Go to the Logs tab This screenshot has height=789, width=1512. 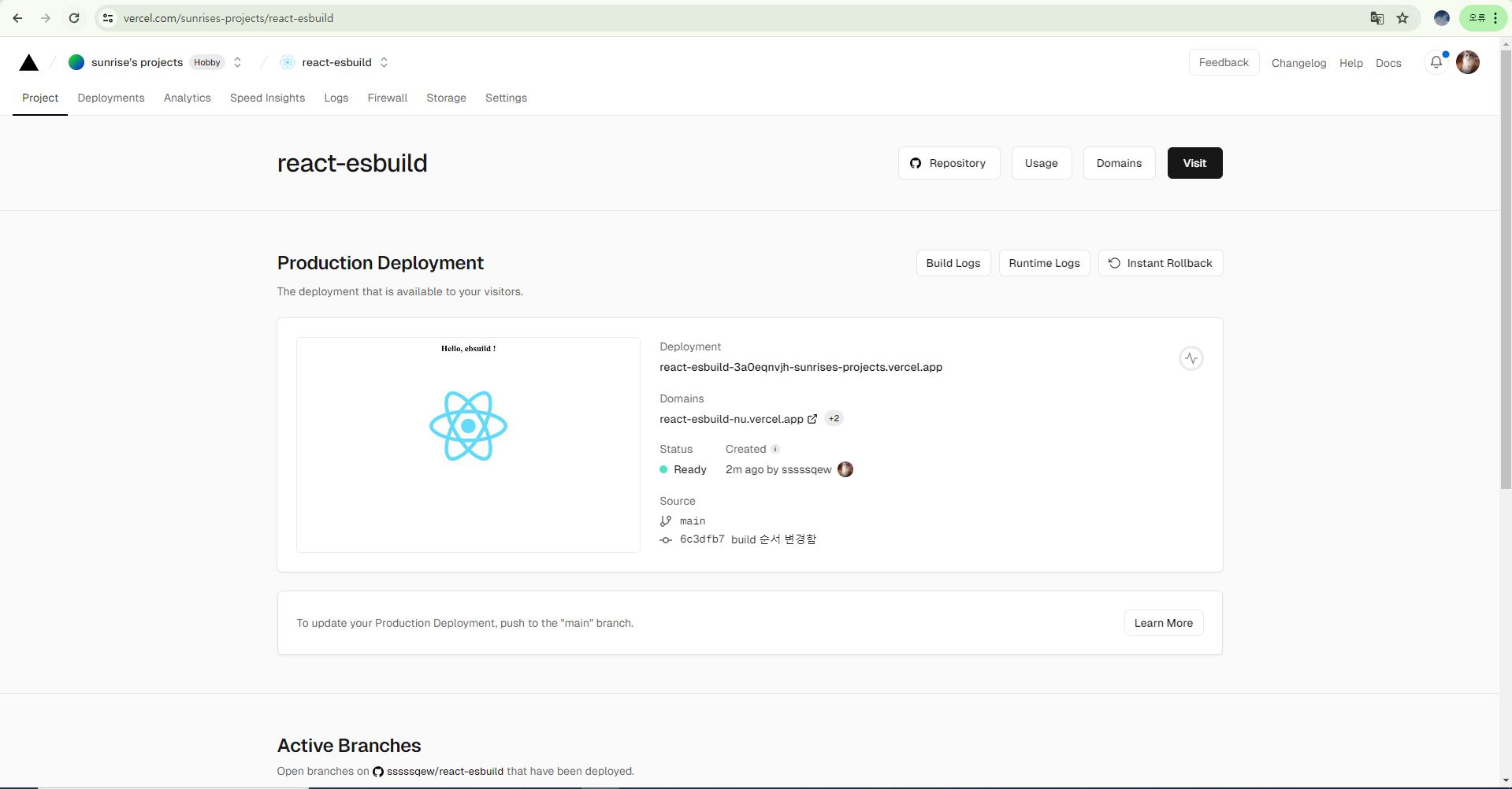click(x=336, y=98)
